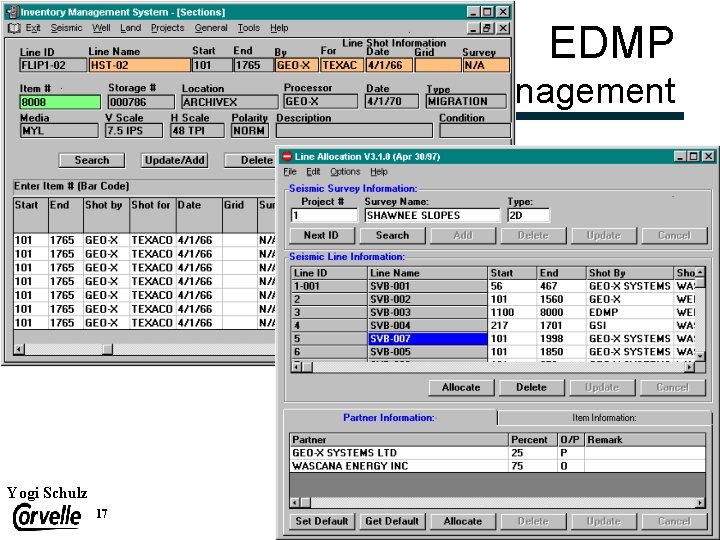
Task: Click the Location field ARCHIVEX
Action: pyautogui.click(x=229, y=102)
